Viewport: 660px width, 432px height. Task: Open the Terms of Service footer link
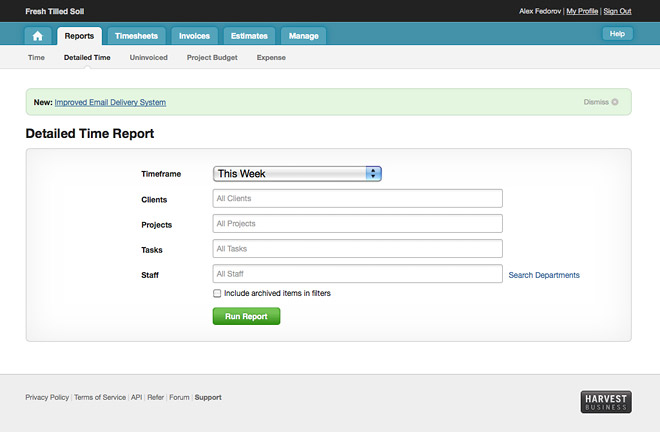point(100,397)
